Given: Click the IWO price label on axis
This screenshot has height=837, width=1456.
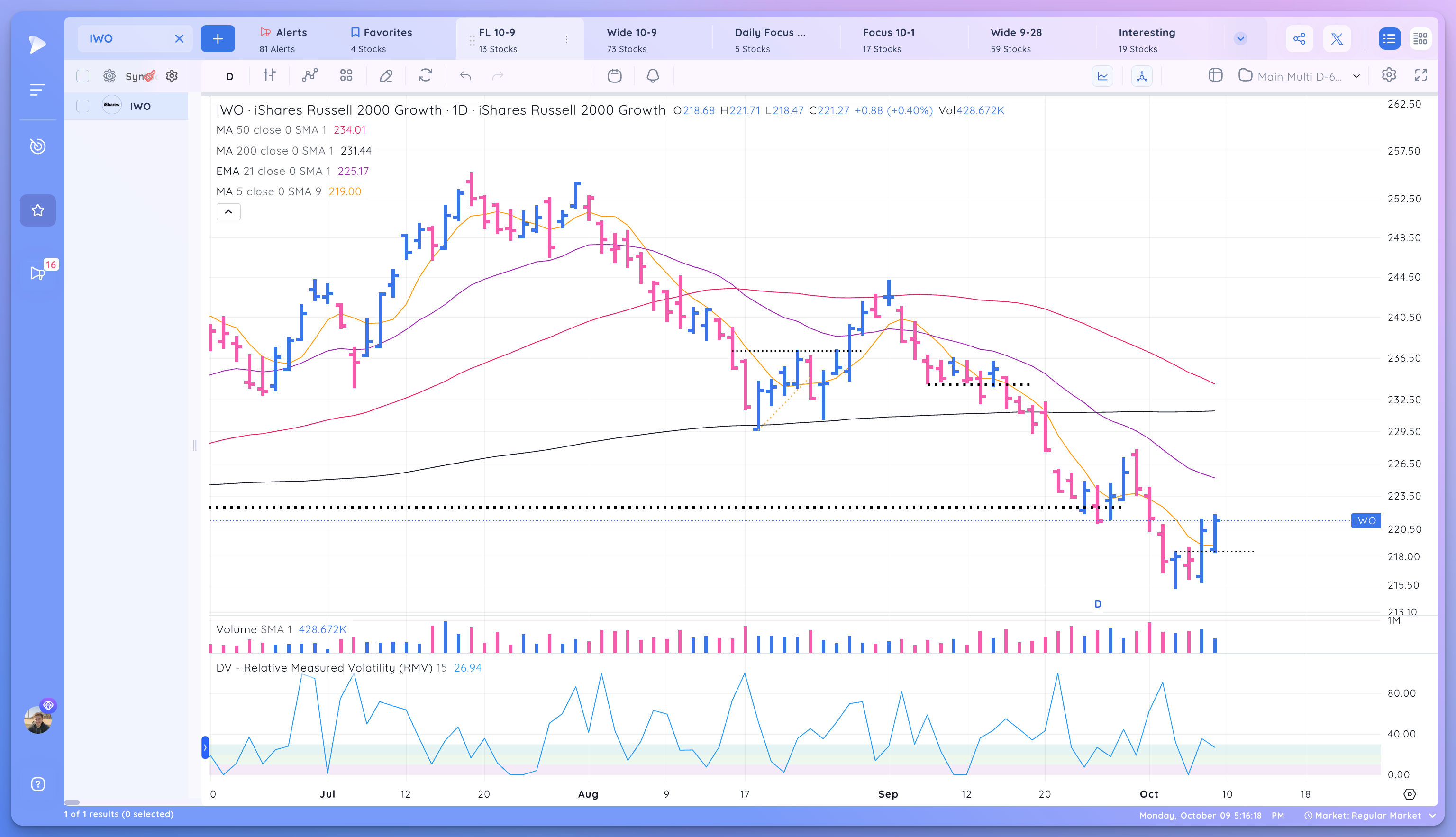Looking at the screenshot, I should [x=1365, y=521].
